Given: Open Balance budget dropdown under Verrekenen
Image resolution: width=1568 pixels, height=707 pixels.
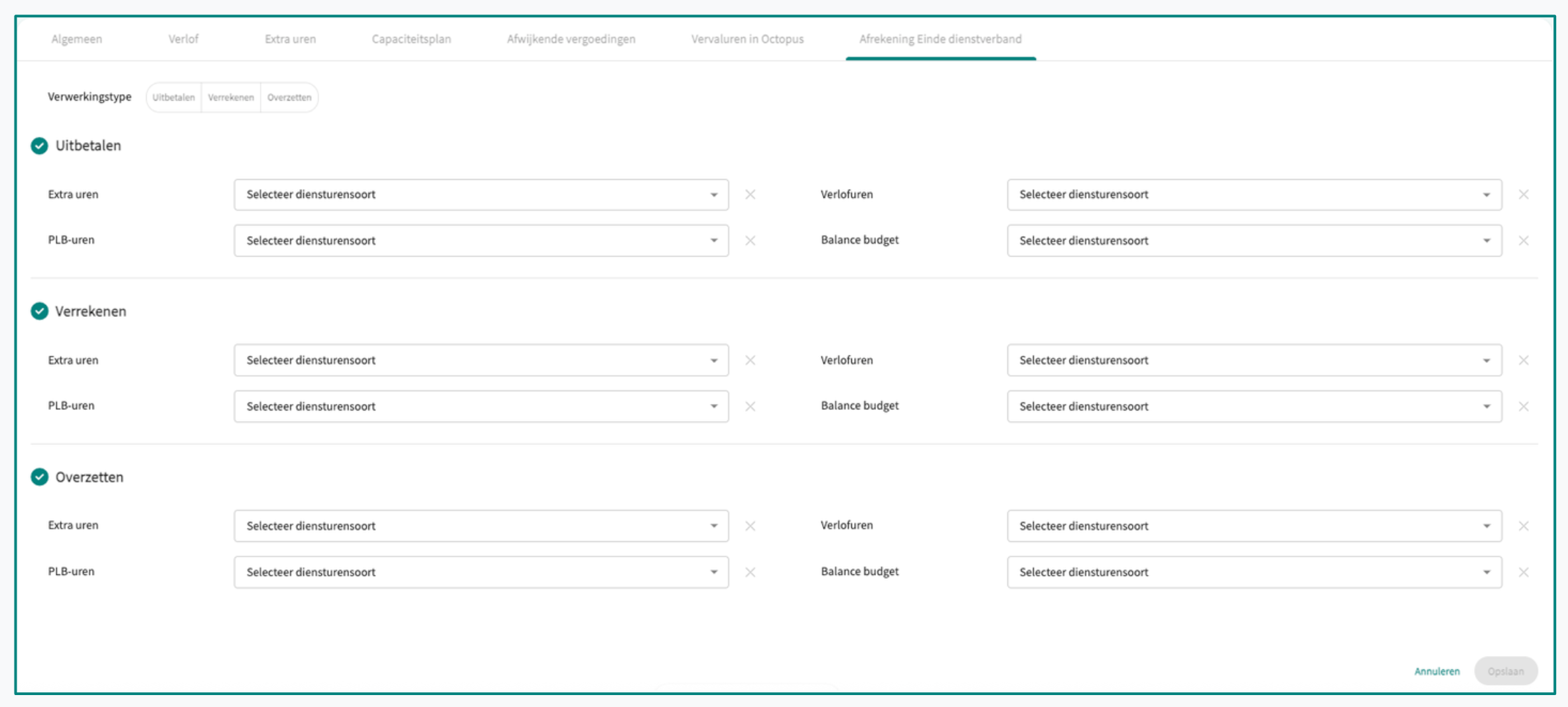Looking at the screenshot, I should [1253, 407].
